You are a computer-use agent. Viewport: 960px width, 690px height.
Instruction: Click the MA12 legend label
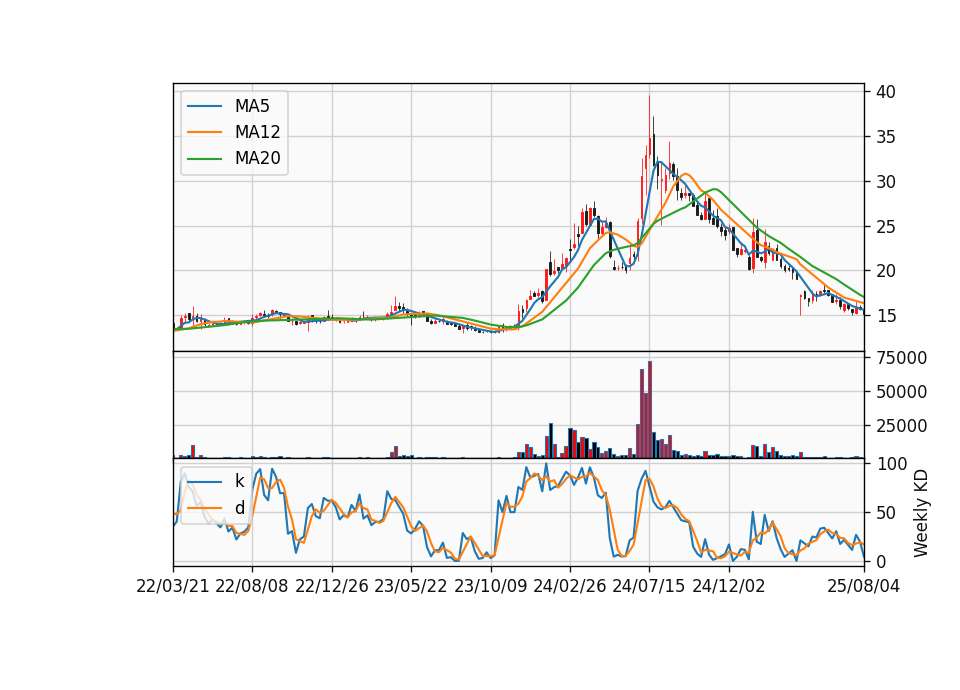[257, 132]
